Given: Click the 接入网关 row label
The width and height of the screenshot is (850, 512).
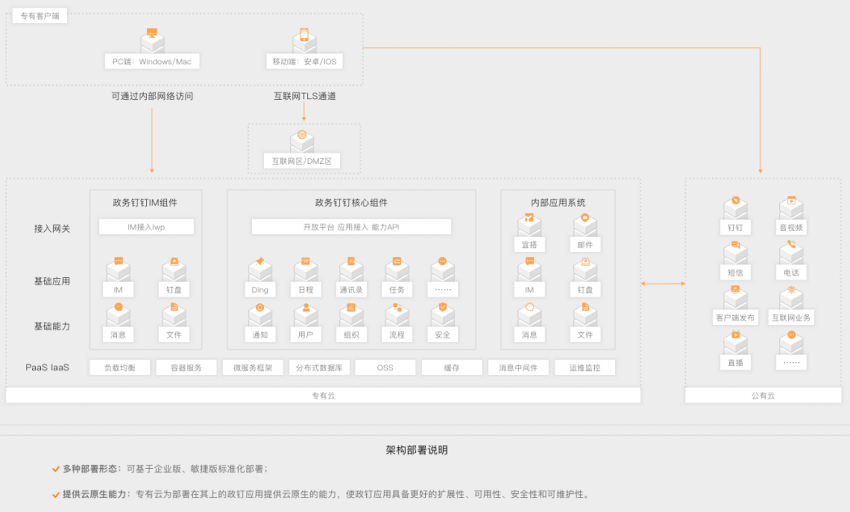Looking at the screenshot, I should pos(52,228).
